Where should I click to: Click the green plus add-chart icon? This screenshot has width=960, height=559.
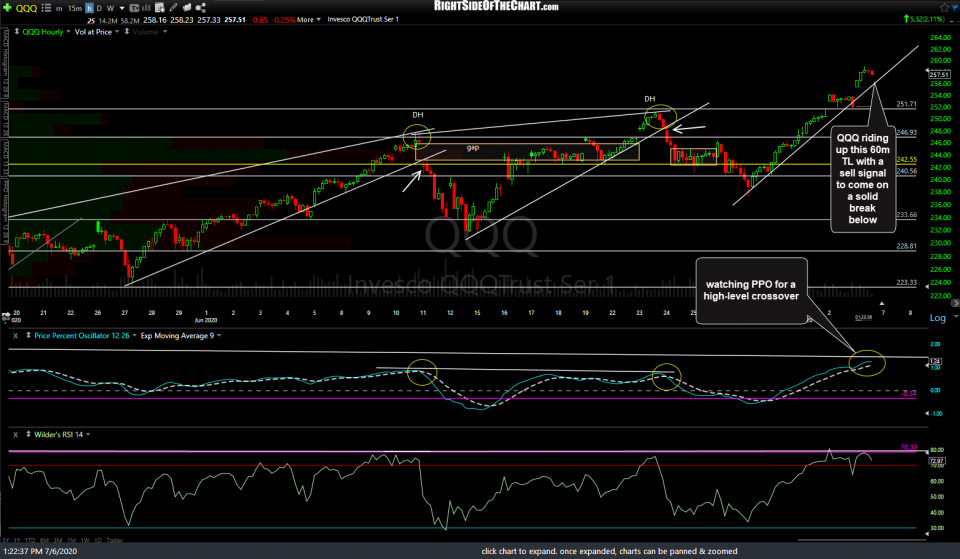coord(7,8)
